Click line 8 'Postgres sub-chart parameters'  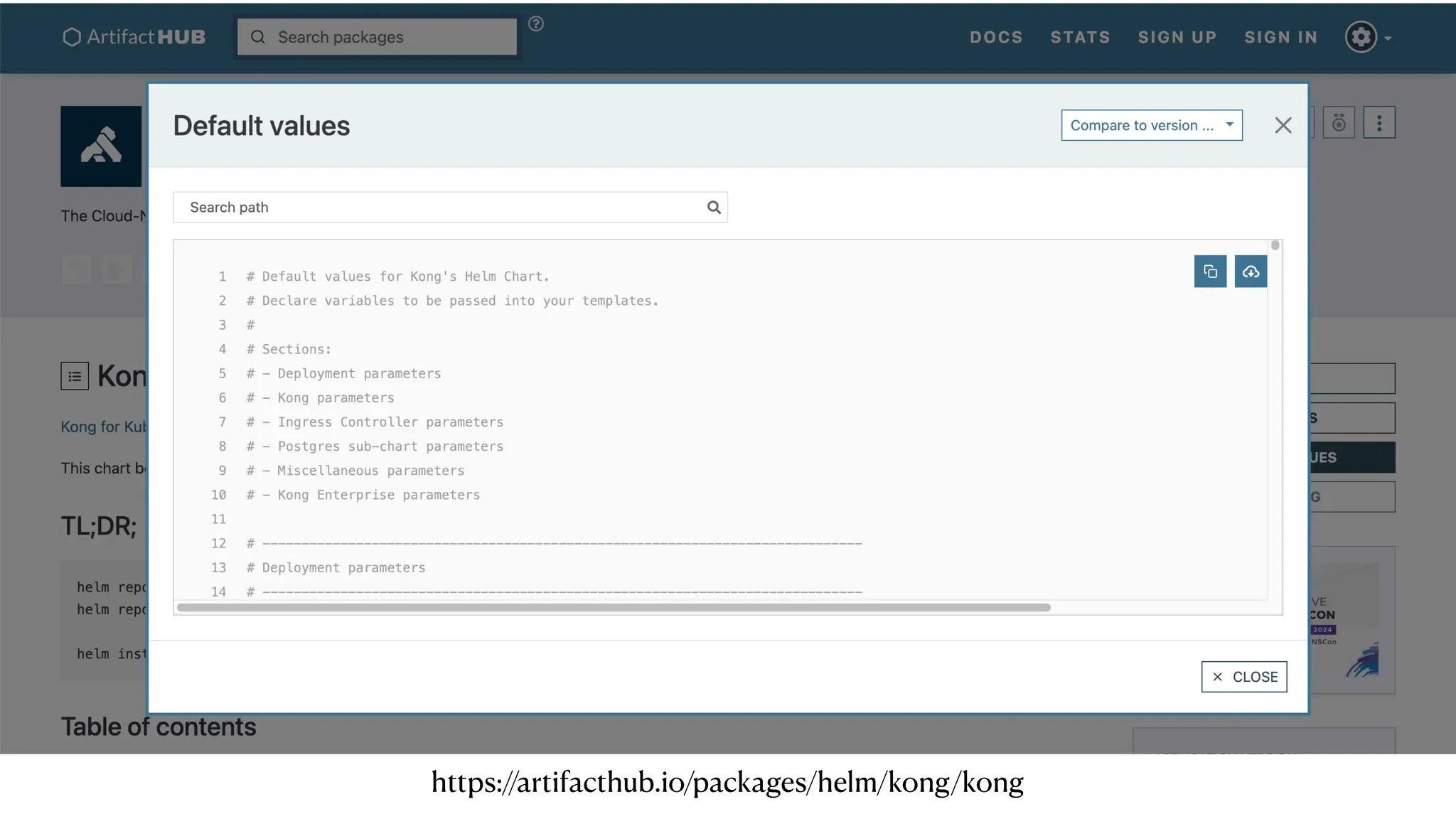390,446
